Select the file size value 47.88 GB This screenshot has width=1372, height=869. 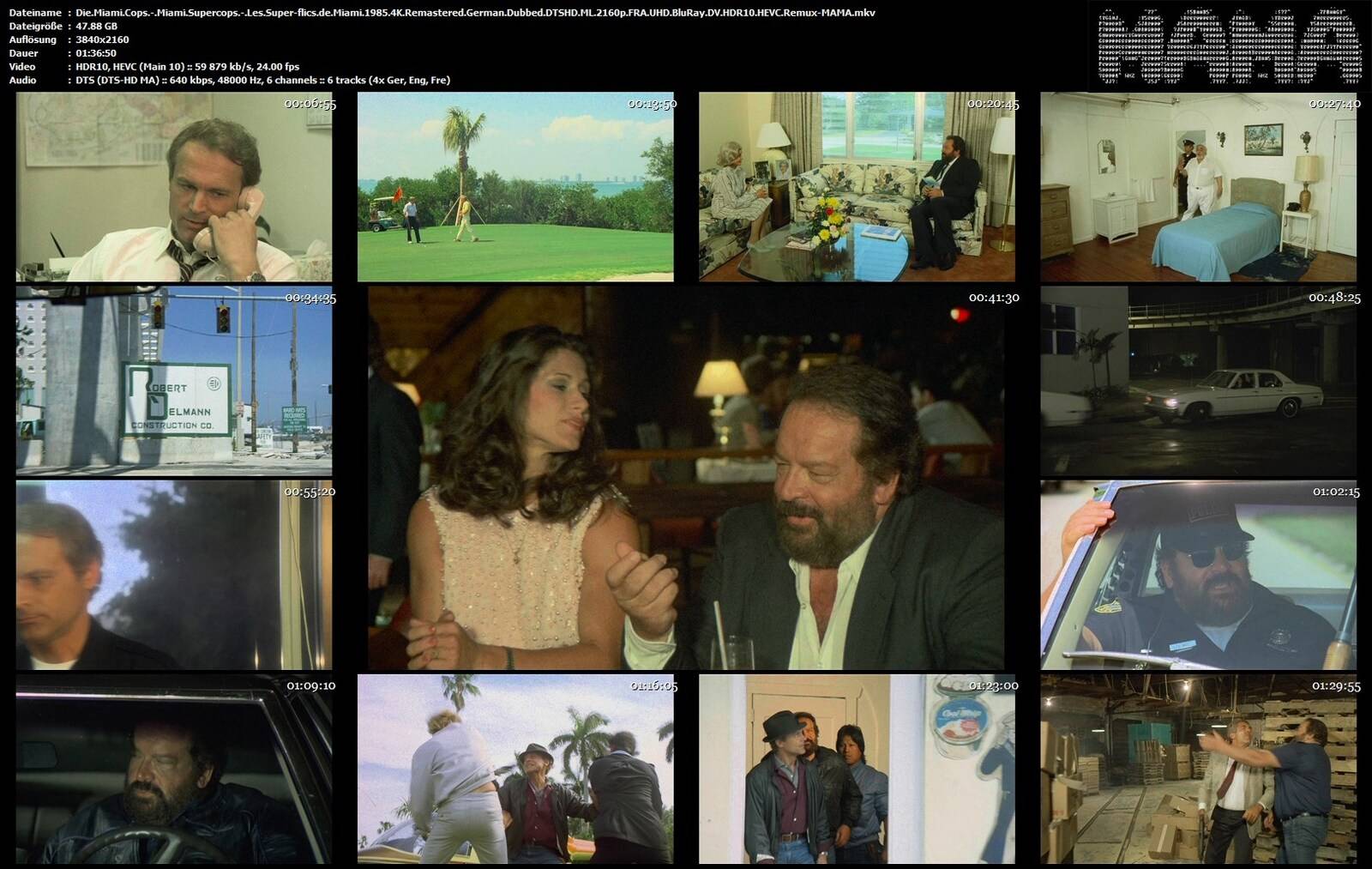96,27
